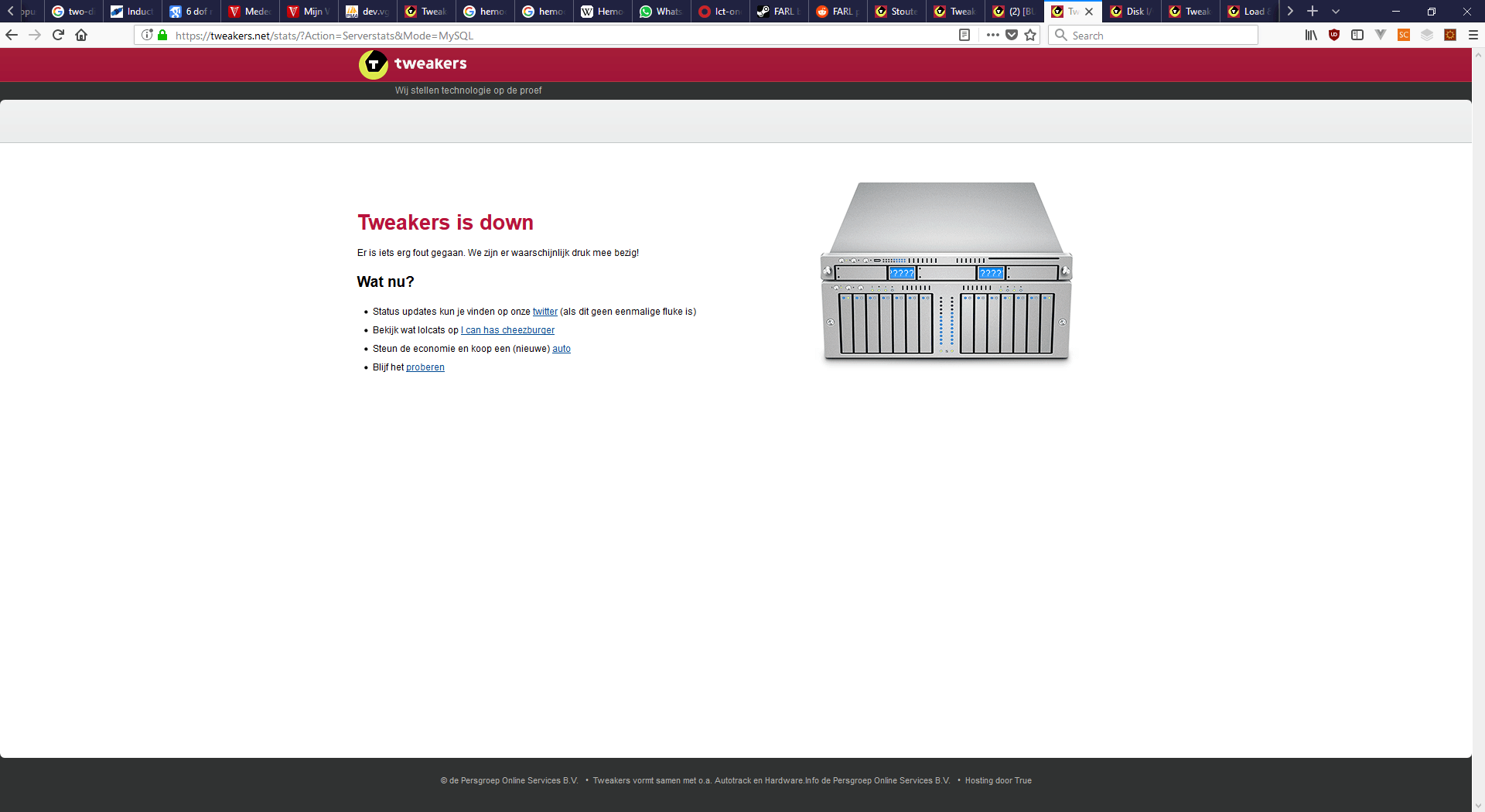
Task: Click the 'Tweakers is down' heading
Action: [x=445, y=223]
